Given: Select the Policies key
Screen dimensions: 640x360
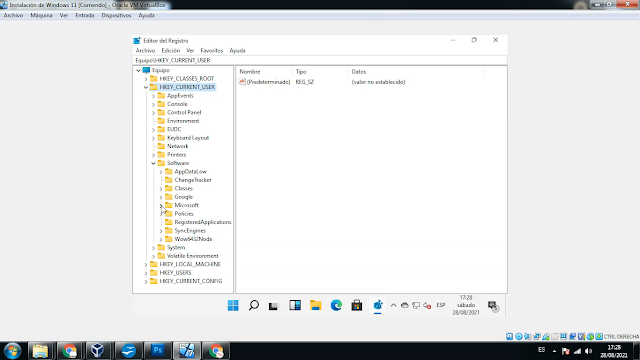Looking at the screenshot, I should point(184,214).
